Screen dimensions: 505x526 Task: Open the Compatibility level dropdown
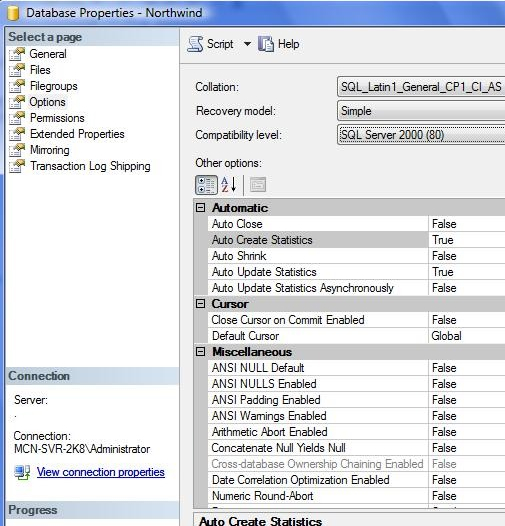pyautogui.click(x=421, y=135)
